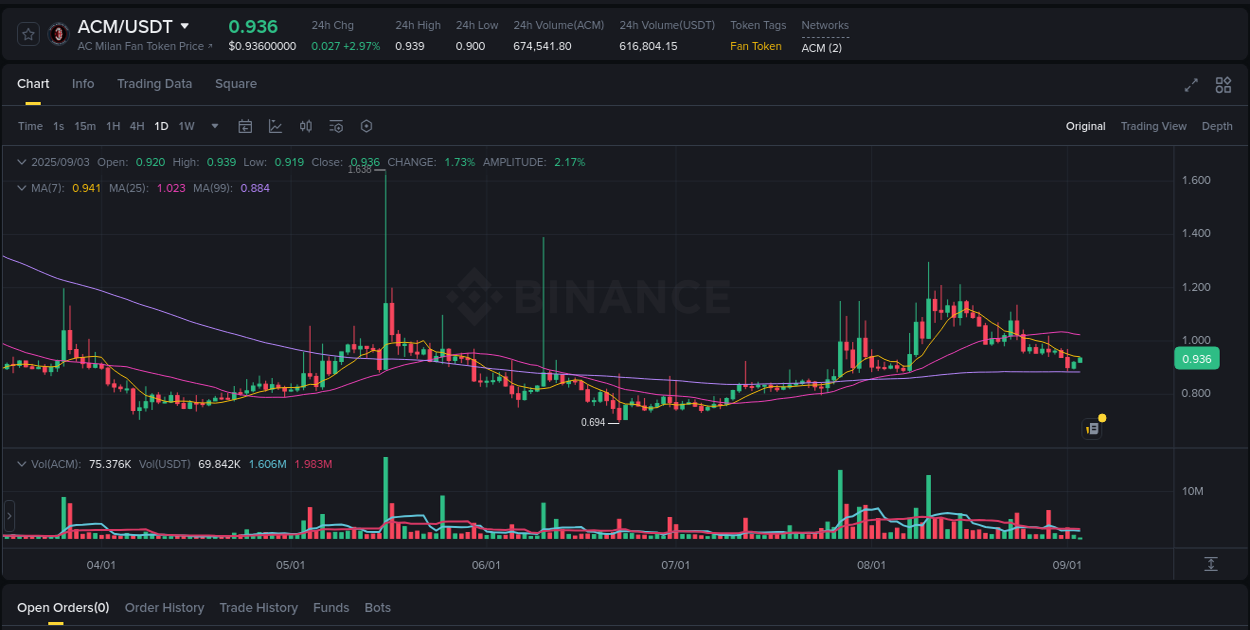Click the favorite star icon
1250x630 pixels.
pyautogui.click(x=28, y=33)
